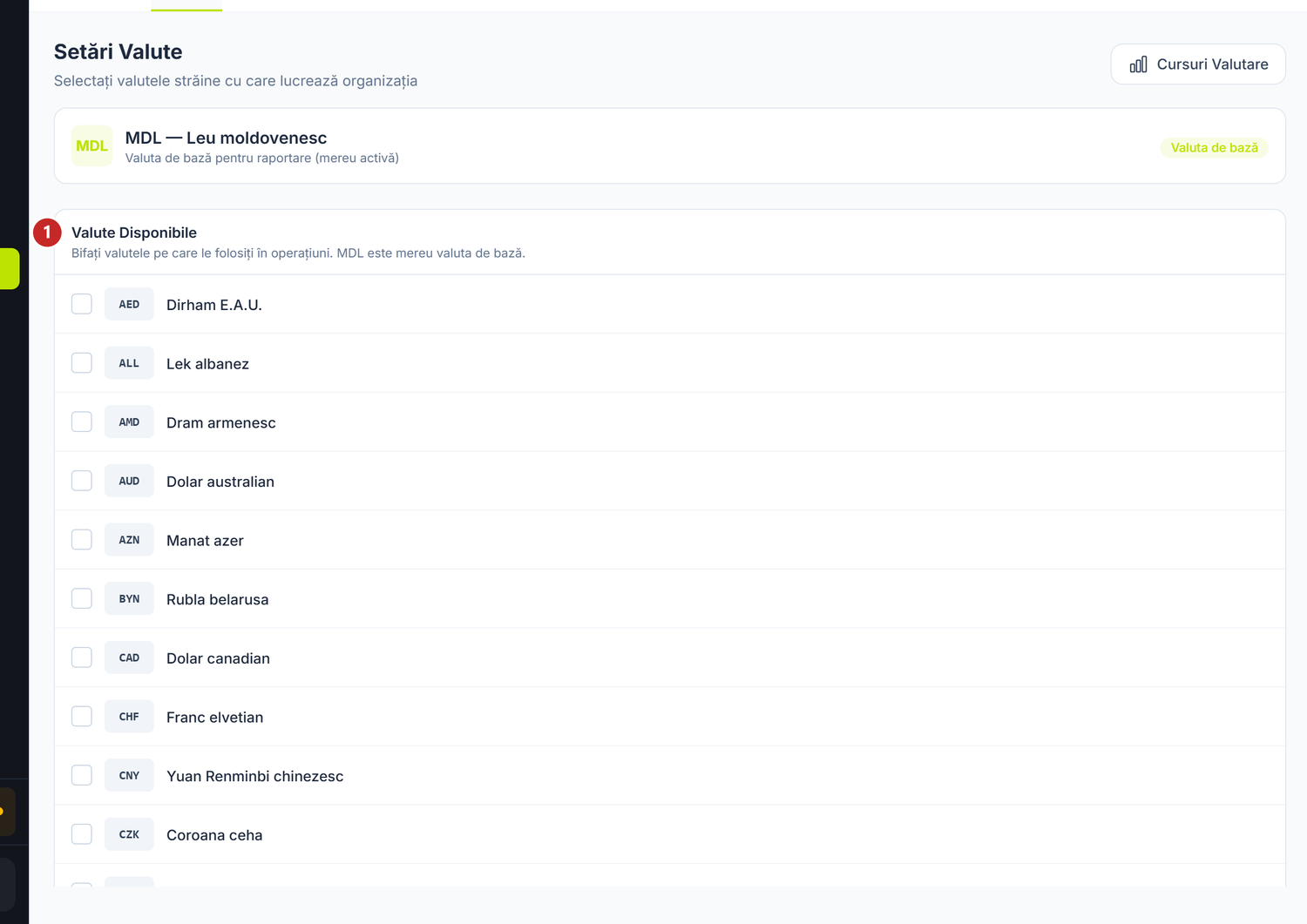
Task: Select the AUD Dolar australian checkbox
Action: point(82,481)
